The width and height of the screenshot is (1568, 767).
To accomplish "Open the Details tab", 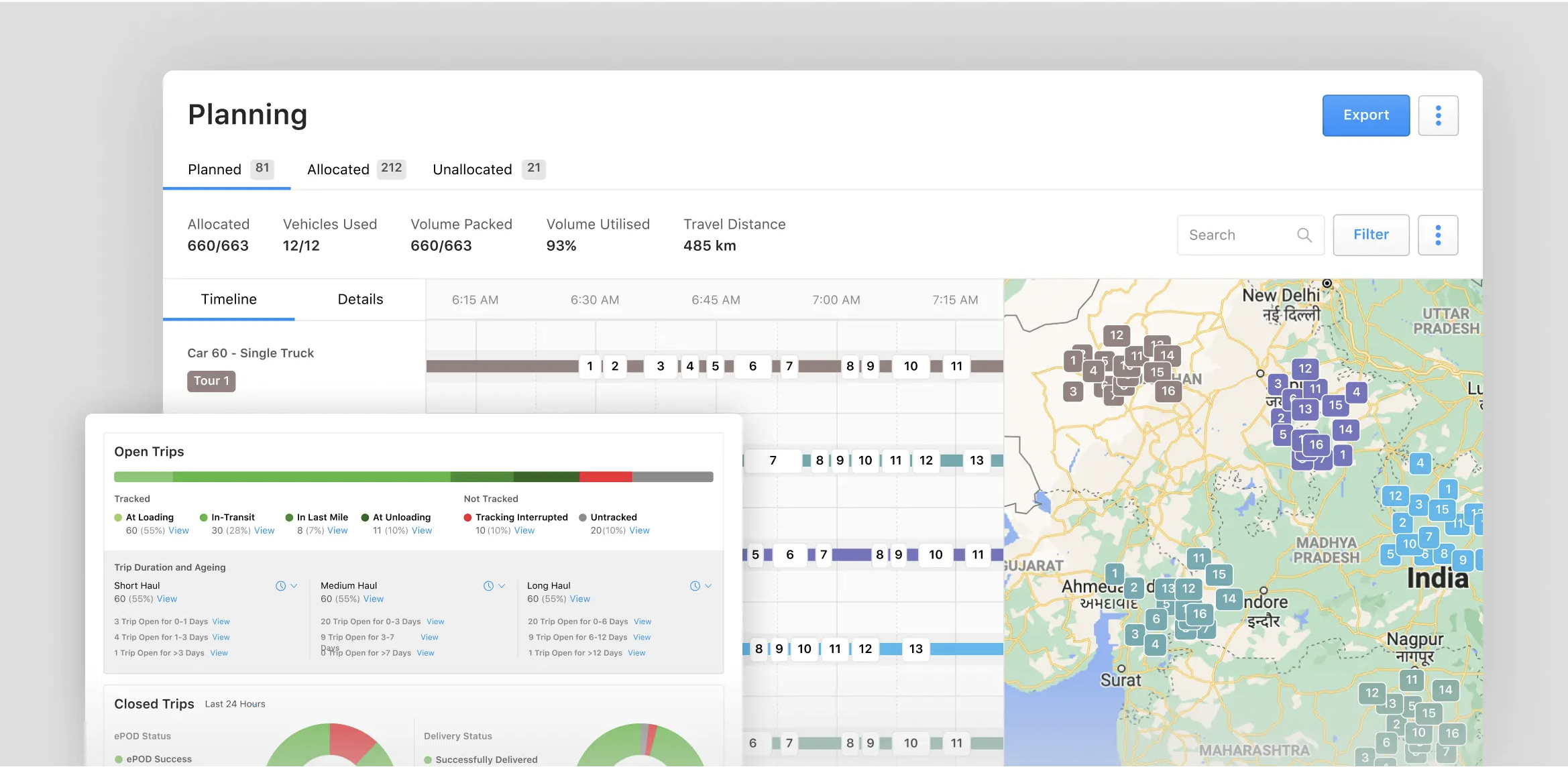I will [360, 299].
